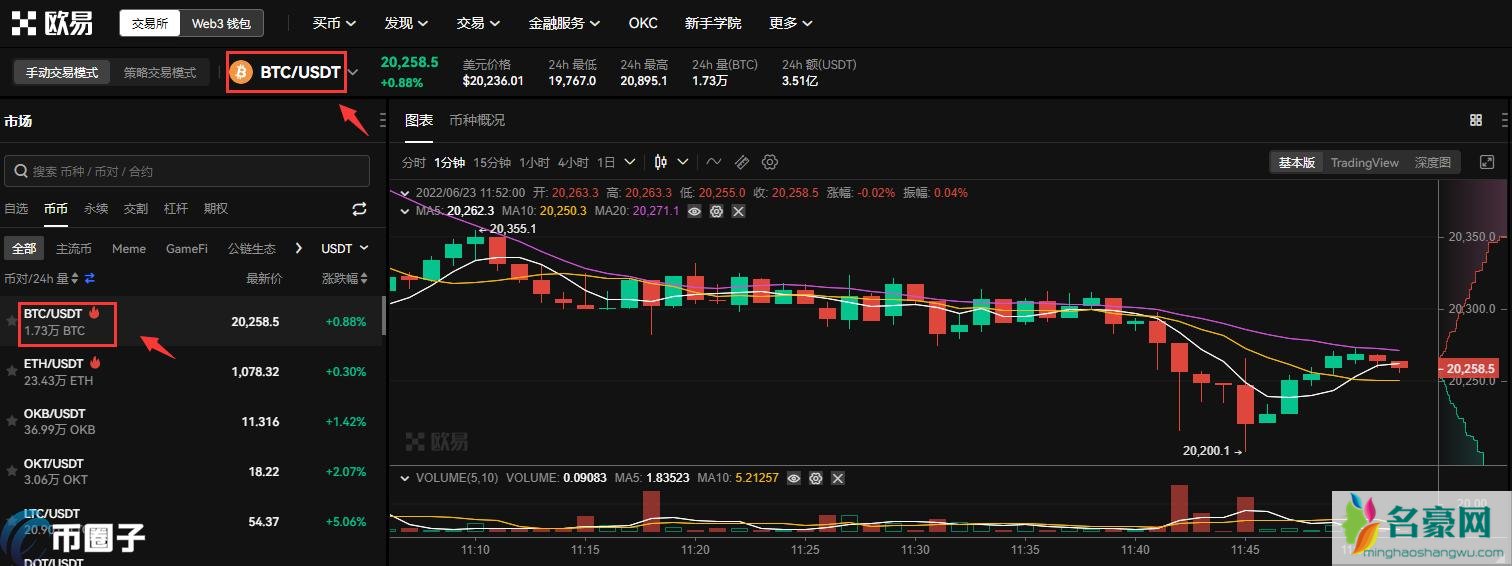Open the USDT quote currency dropdown

(x=345, y=248)
